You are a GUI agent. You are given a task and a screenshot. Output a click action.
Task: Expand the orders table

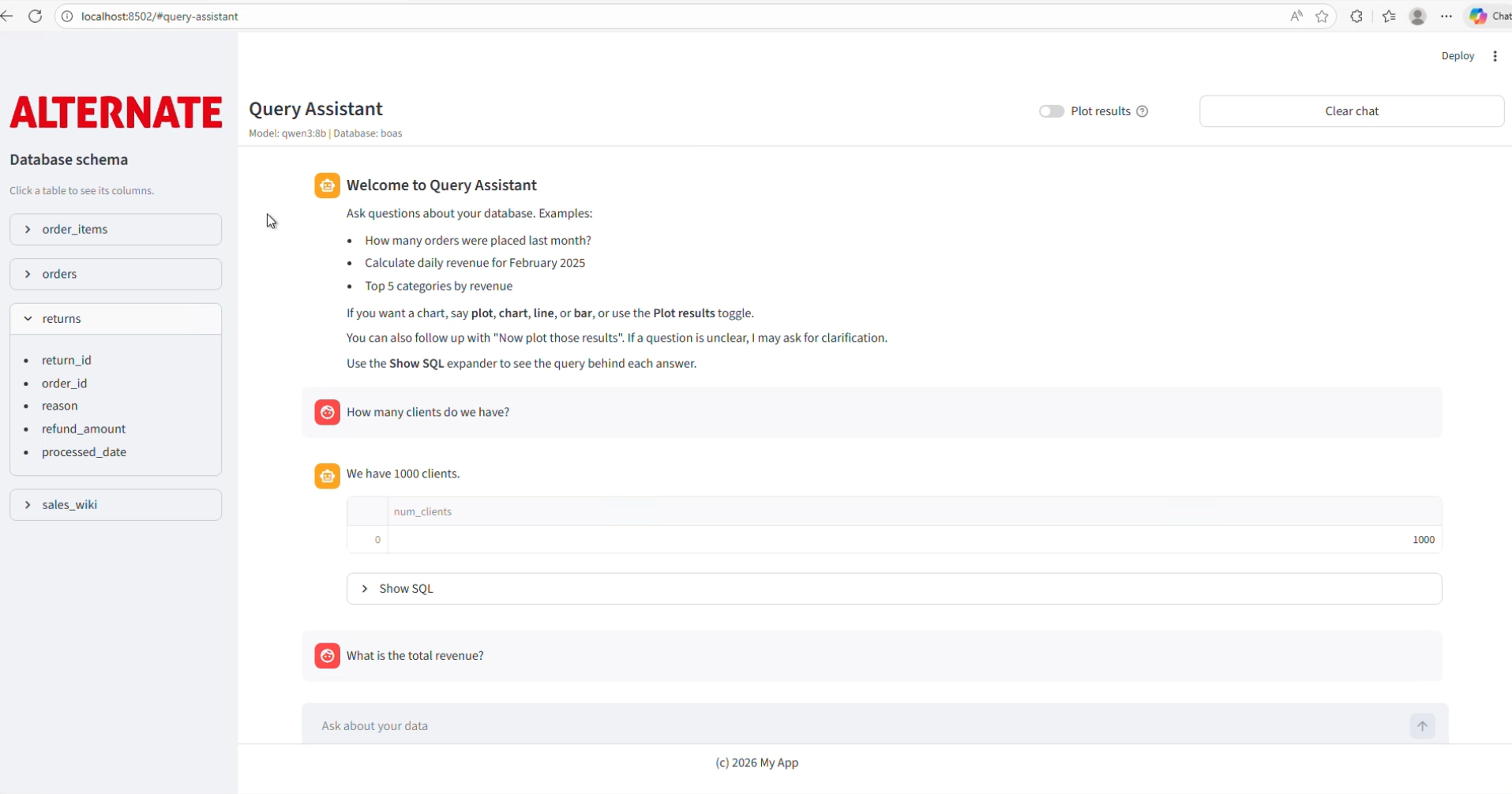click(x=116, y=274)
